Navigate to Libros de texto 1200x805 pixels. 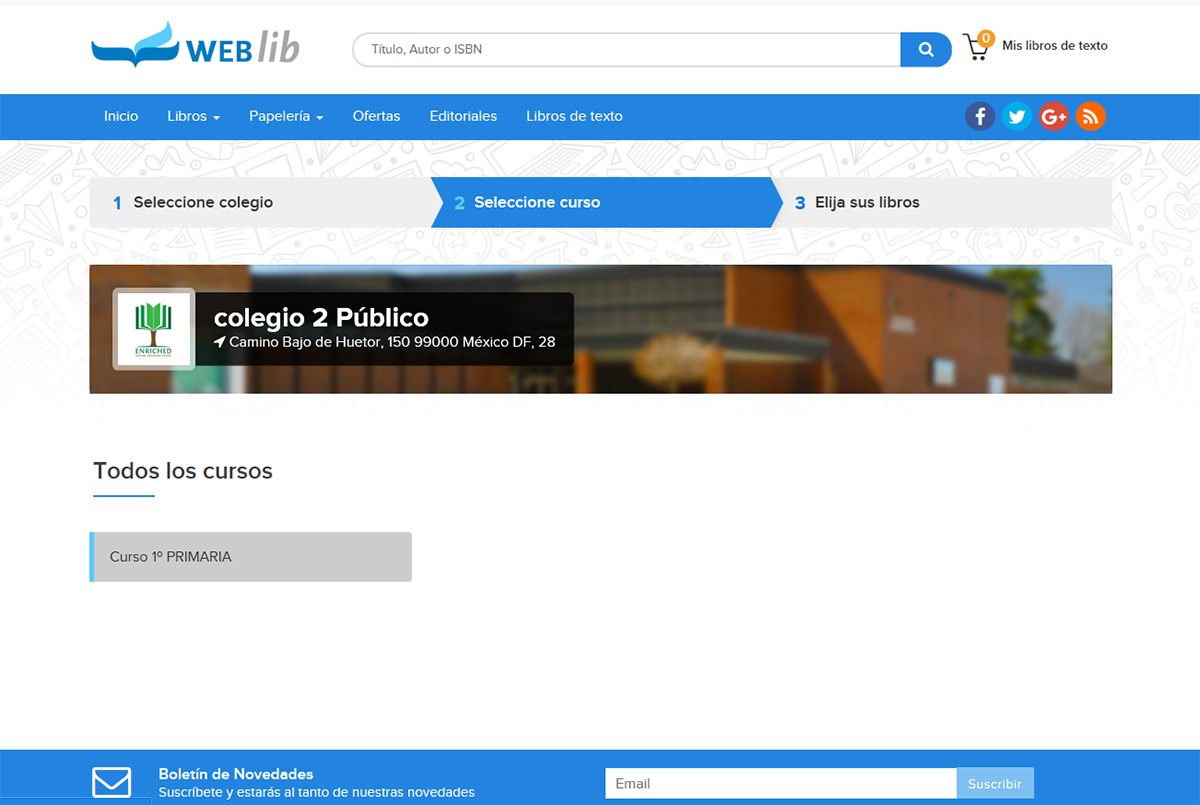pos(574,117)
